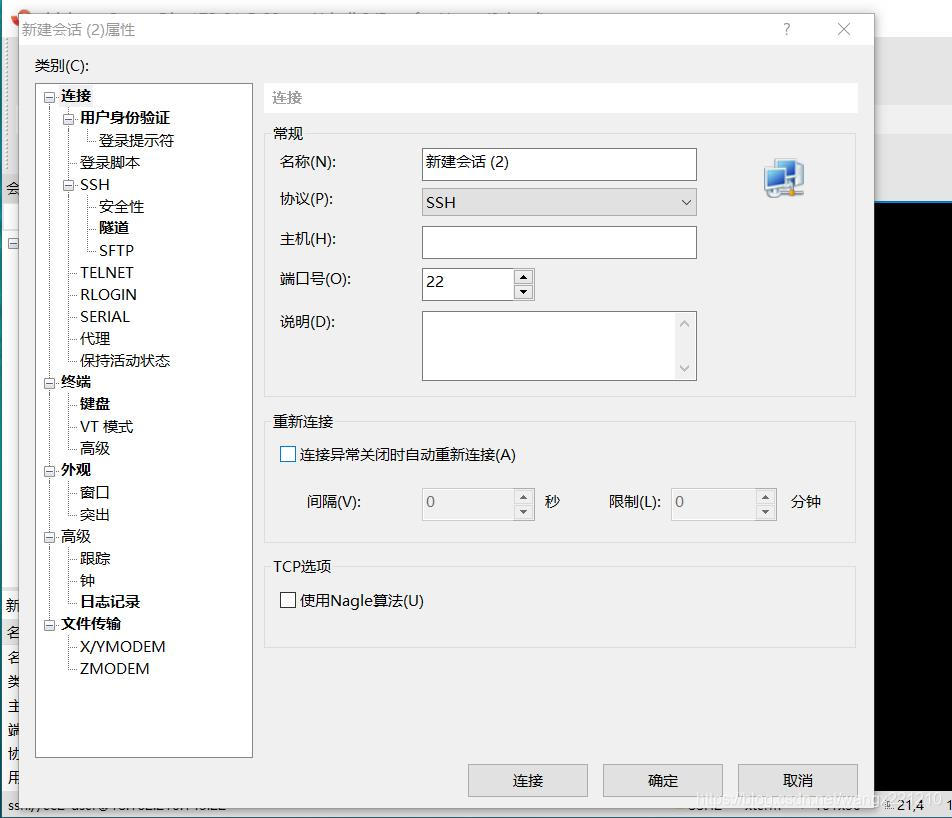Image resolution: width=952 pixels, height=818 pixels.
Task: Collapse the 高级 category tree node
Action: (x=49, y=537)
